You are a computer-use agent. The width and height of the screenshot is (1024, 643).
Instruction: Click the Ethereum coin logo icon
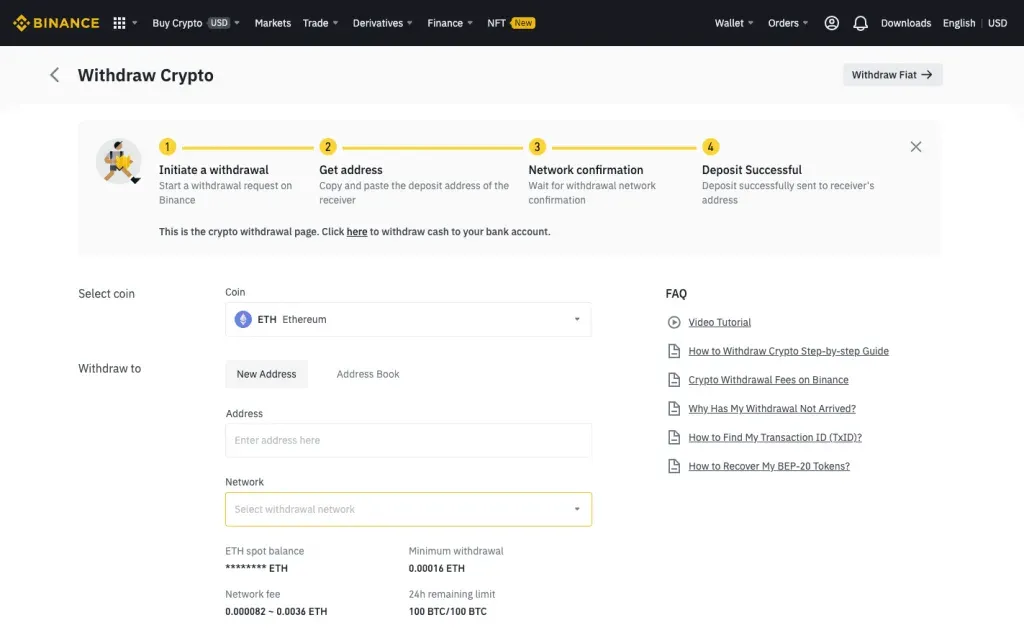pyautogui.click(x=243, y=319)
